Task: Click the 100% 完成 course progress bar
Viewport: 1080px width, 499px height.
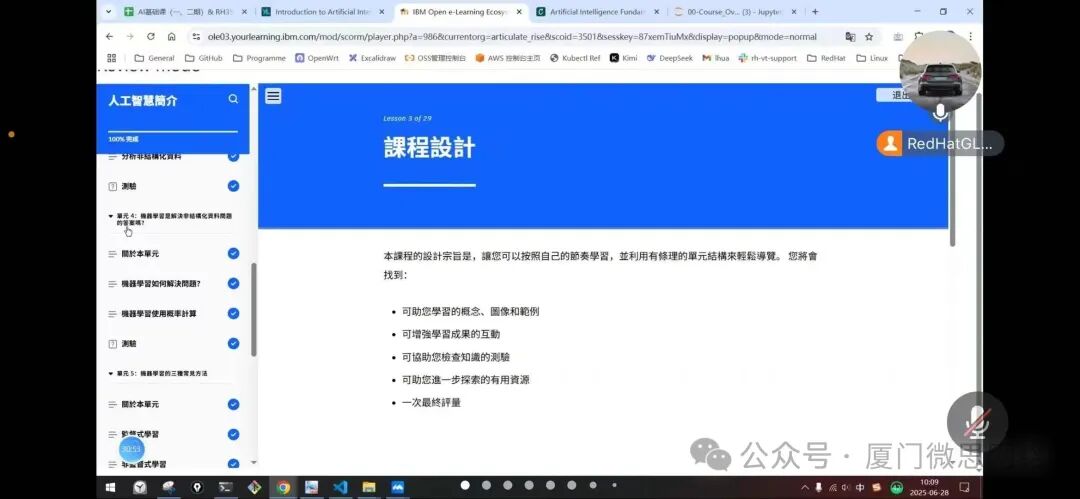Action: click(173, 131)
